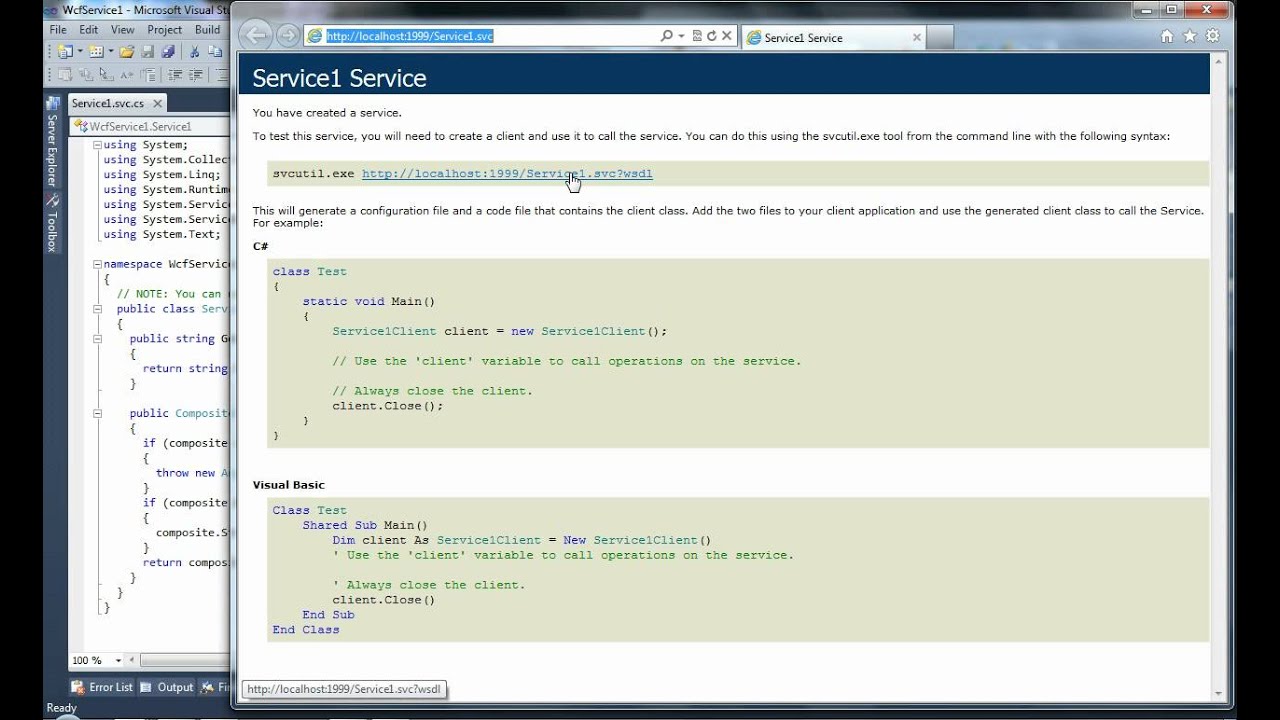This screenshot has width=1280, height=720.
Task: Collapse the public Composite method block
Action: [97, 413]
